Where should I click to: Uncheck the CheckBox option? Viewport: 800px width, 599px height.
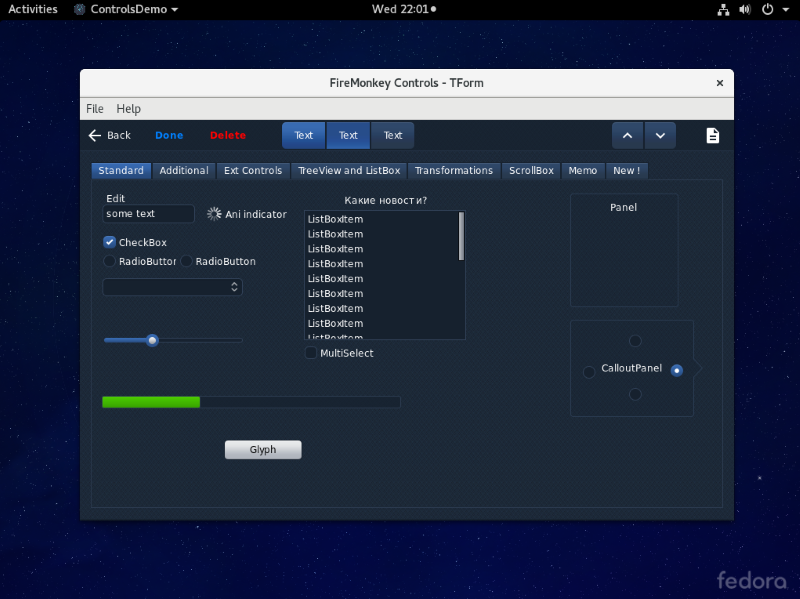coord(110,242)
